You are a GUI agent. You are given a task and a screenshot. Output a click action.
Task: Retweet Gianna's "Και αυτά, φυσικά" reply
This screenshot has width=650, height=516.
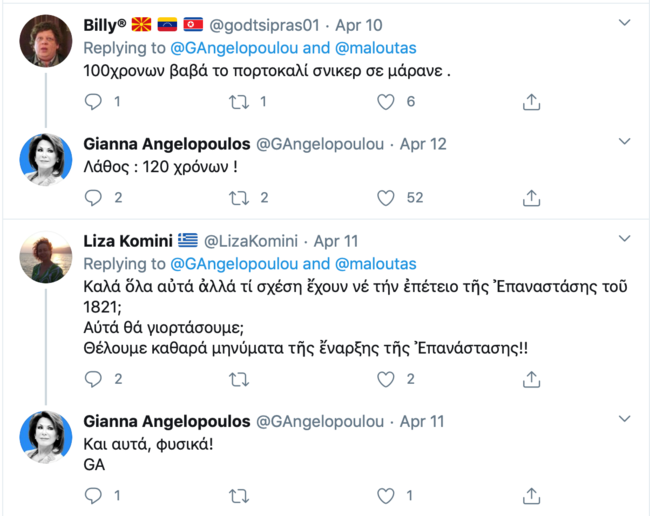tap(239, 494)
